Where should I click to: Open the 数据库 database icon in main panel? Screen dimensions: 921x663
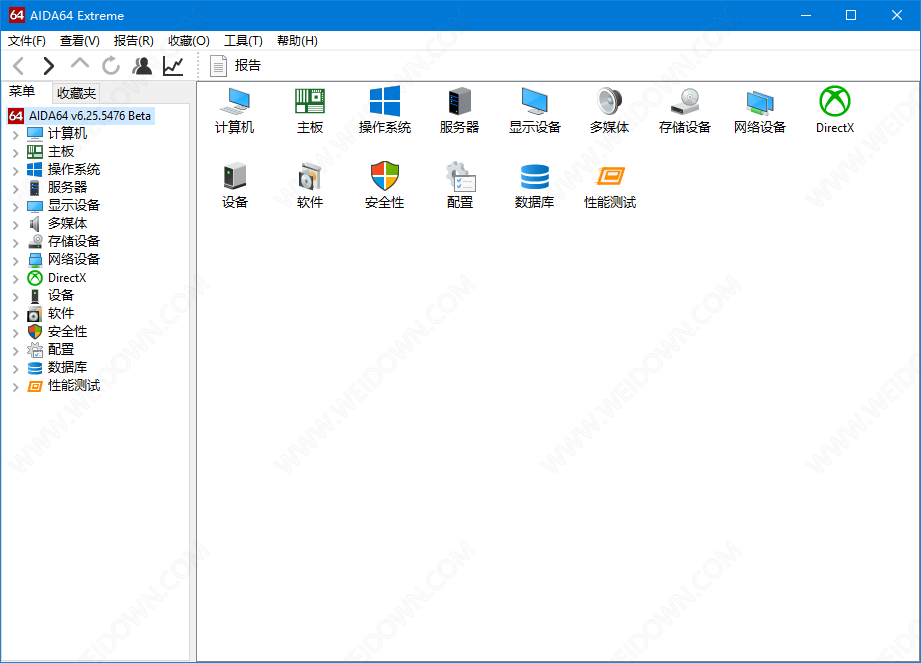point(535,186)
